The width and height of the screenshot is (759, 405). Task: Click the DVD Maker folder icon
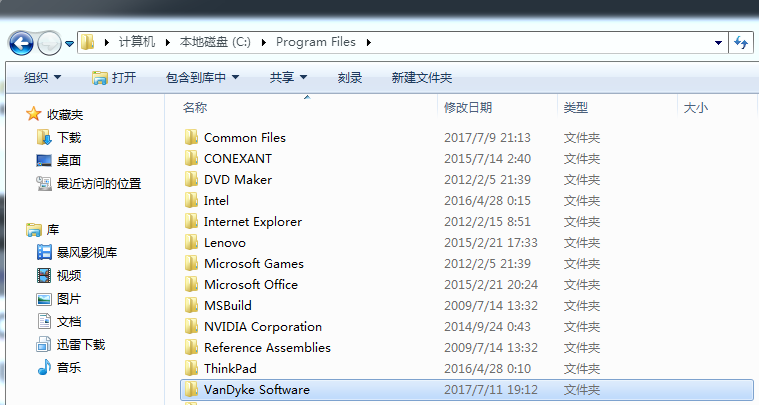(191, 180)
